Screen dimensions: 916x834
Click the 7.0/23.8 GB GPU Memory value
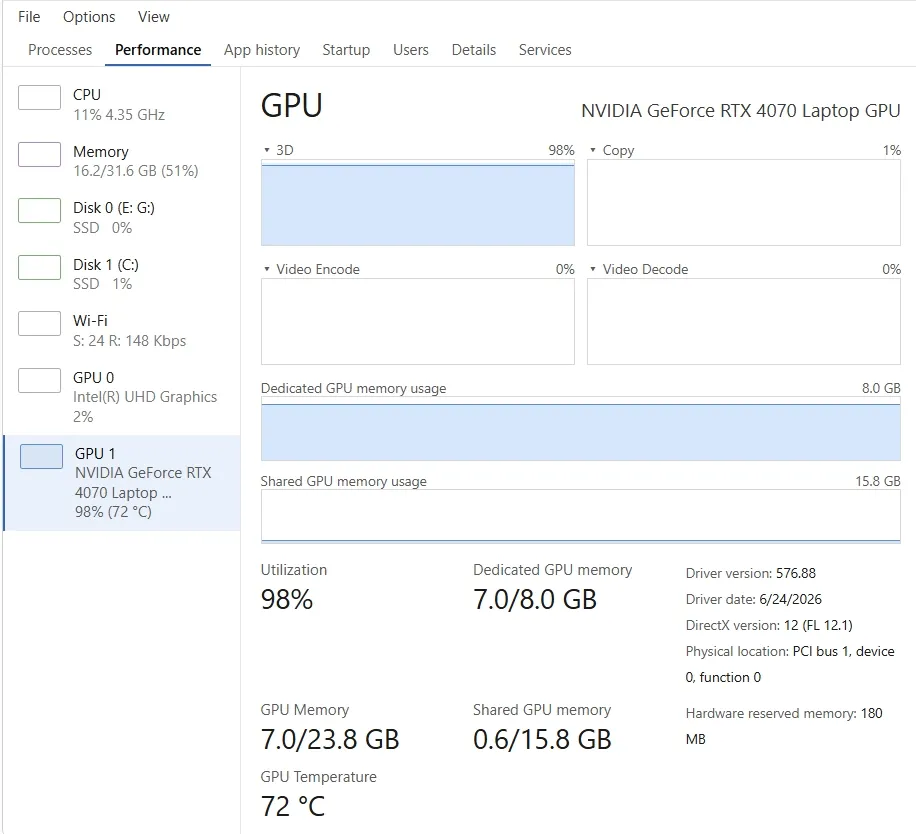(330, 740)
